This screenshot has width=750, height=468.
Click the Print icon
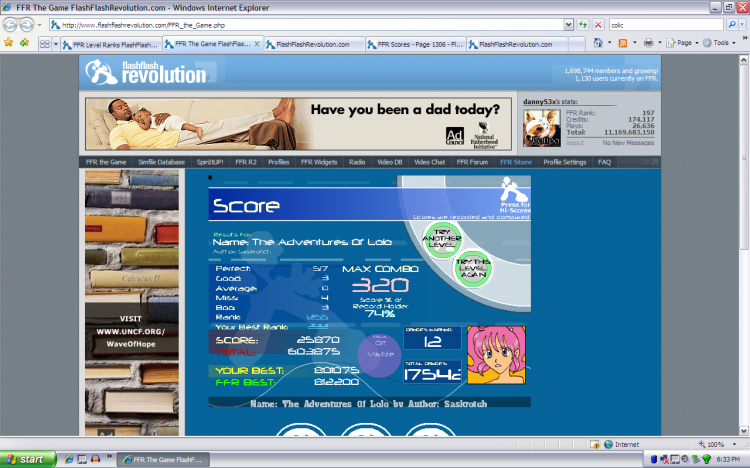648,43
